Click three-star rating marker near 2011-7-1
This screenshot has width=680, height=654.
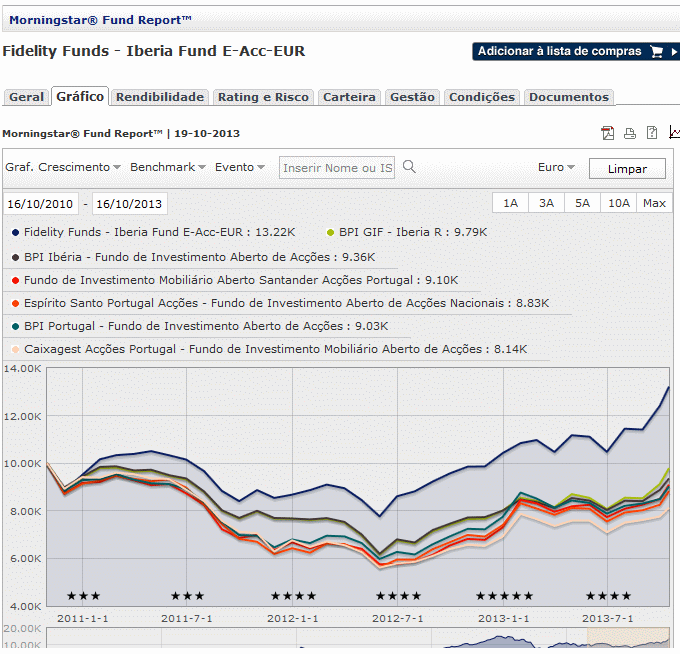click(x=187, y=596)
